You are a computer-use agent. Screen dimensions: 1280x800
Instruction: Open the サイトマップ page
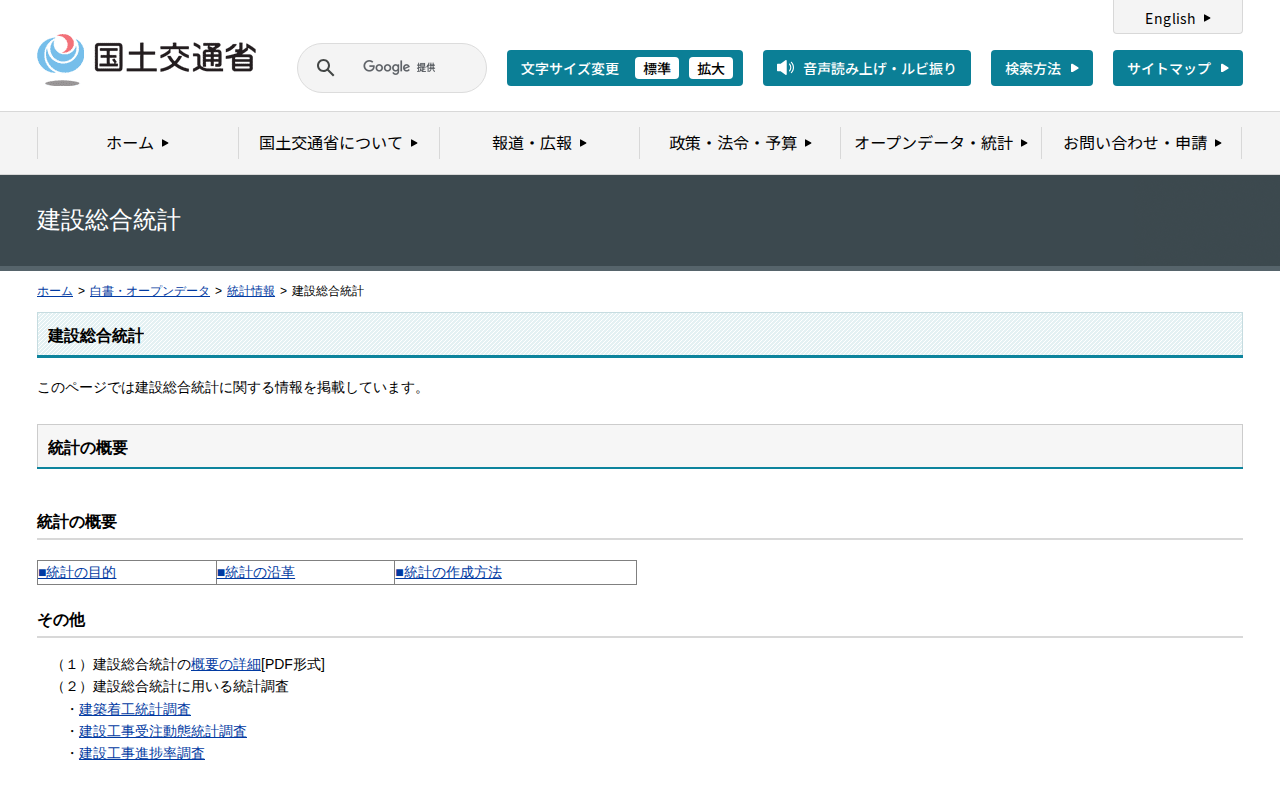pyautogui.click(x=1177, y=68)
